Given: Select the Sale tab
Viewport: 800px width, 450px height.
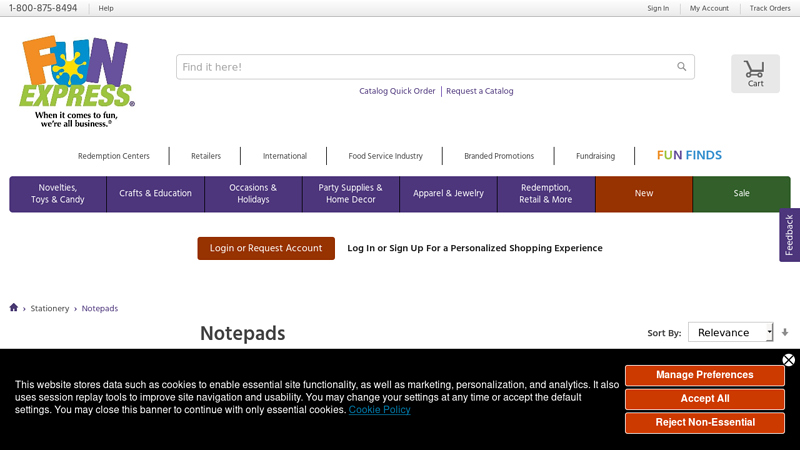Looking at the screenshot, I should pos(741,194).
